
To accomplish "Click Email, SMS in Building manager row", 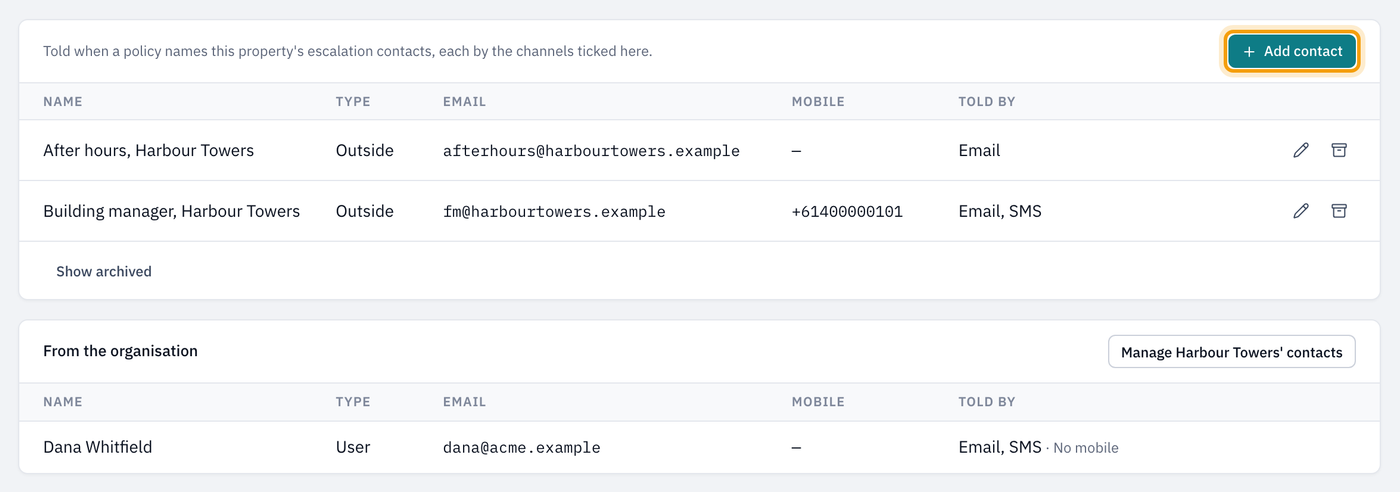I will tap(1000, 211).
